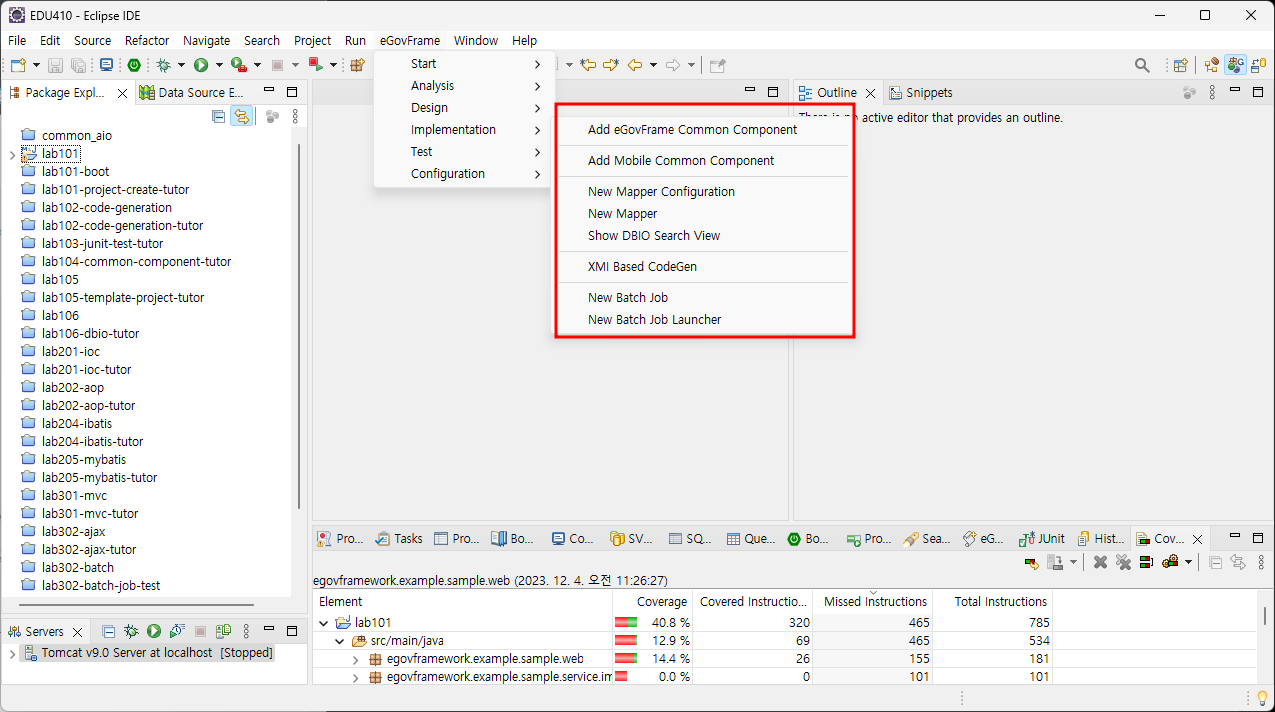Close the Coverage tab
The image size is (1275, 712).
click(x=1197, y=539)
